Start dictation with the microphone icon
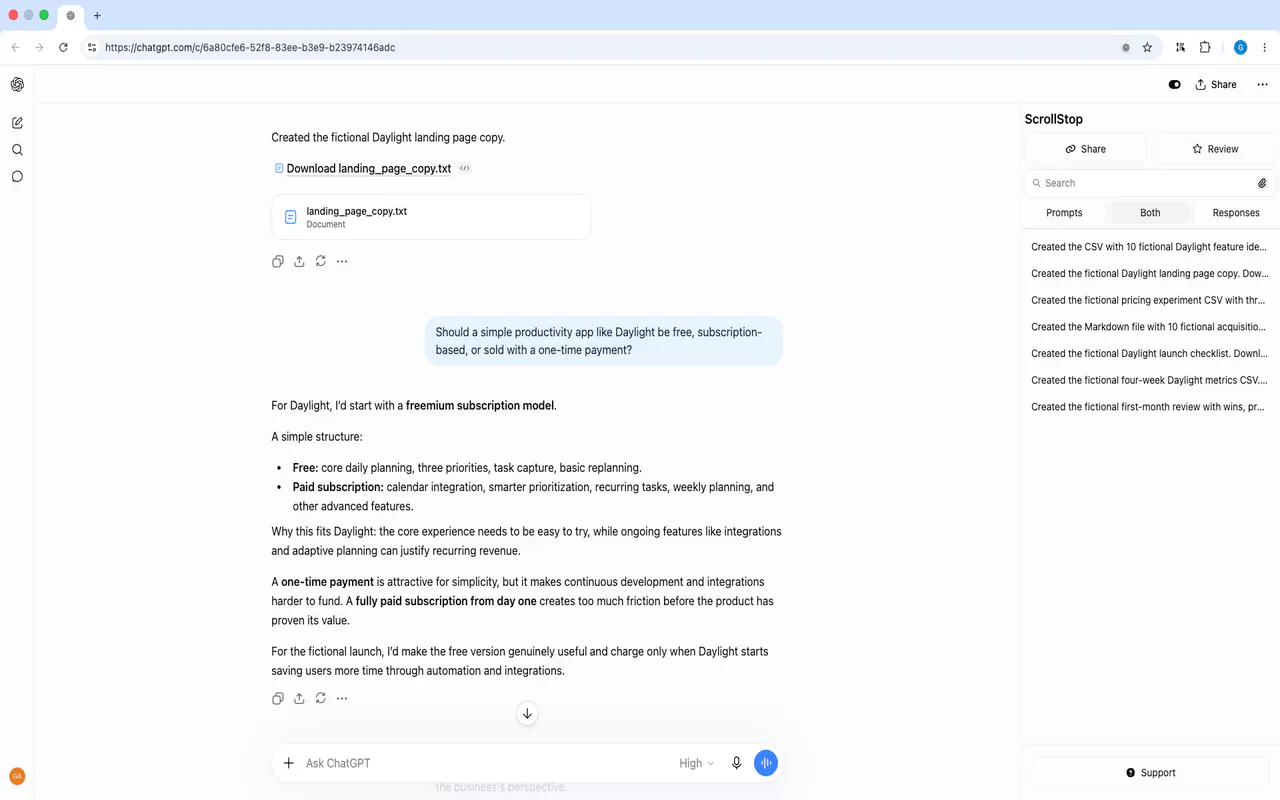Screen dimensions: 1280x800 [x=736, y=763]
